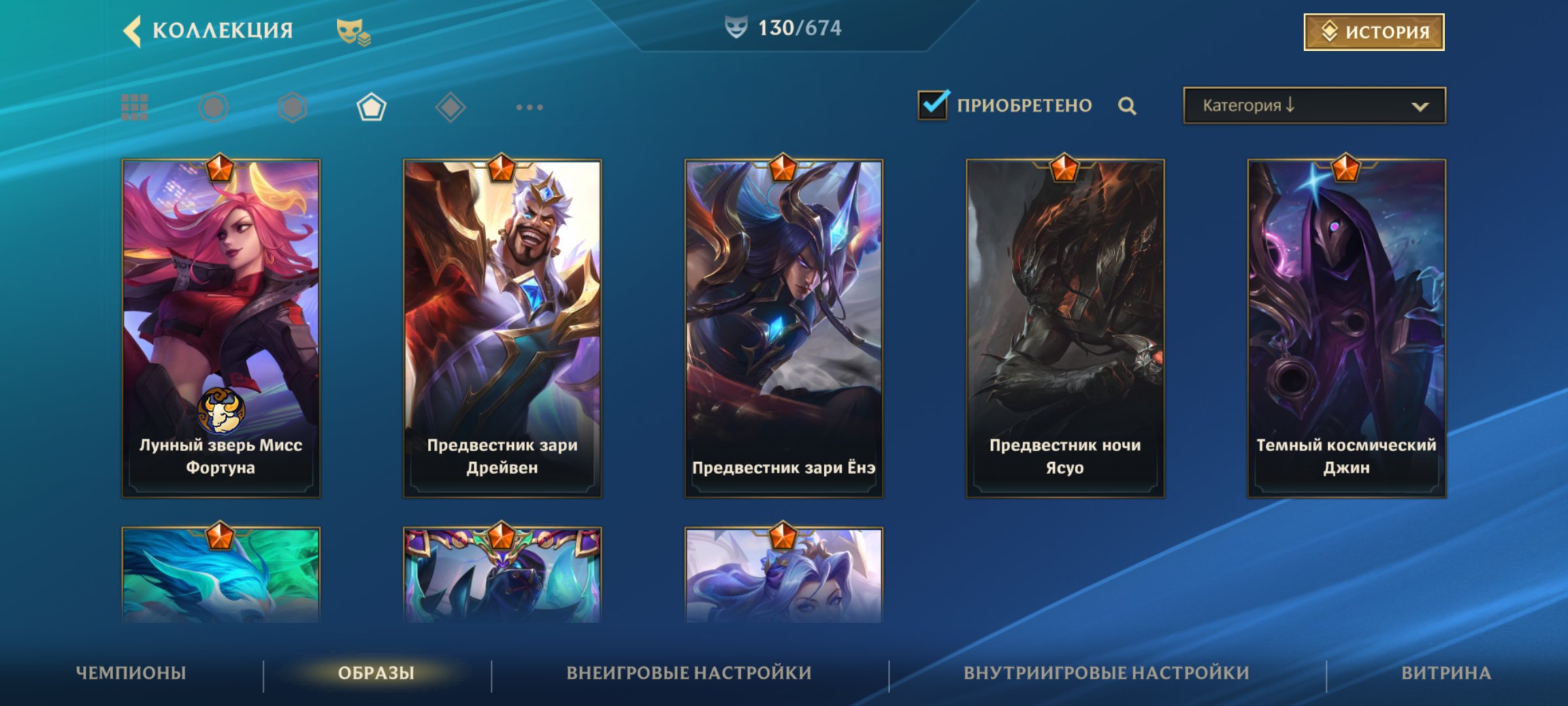Viewport: 1568px width, 706px height.
Task: Expand the Категория sorting dropdown
Action: point(1315,105)
